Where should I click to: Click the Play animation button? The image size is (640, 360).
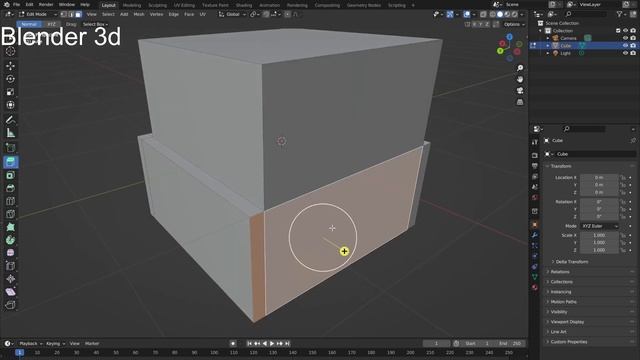coord(272,344)
